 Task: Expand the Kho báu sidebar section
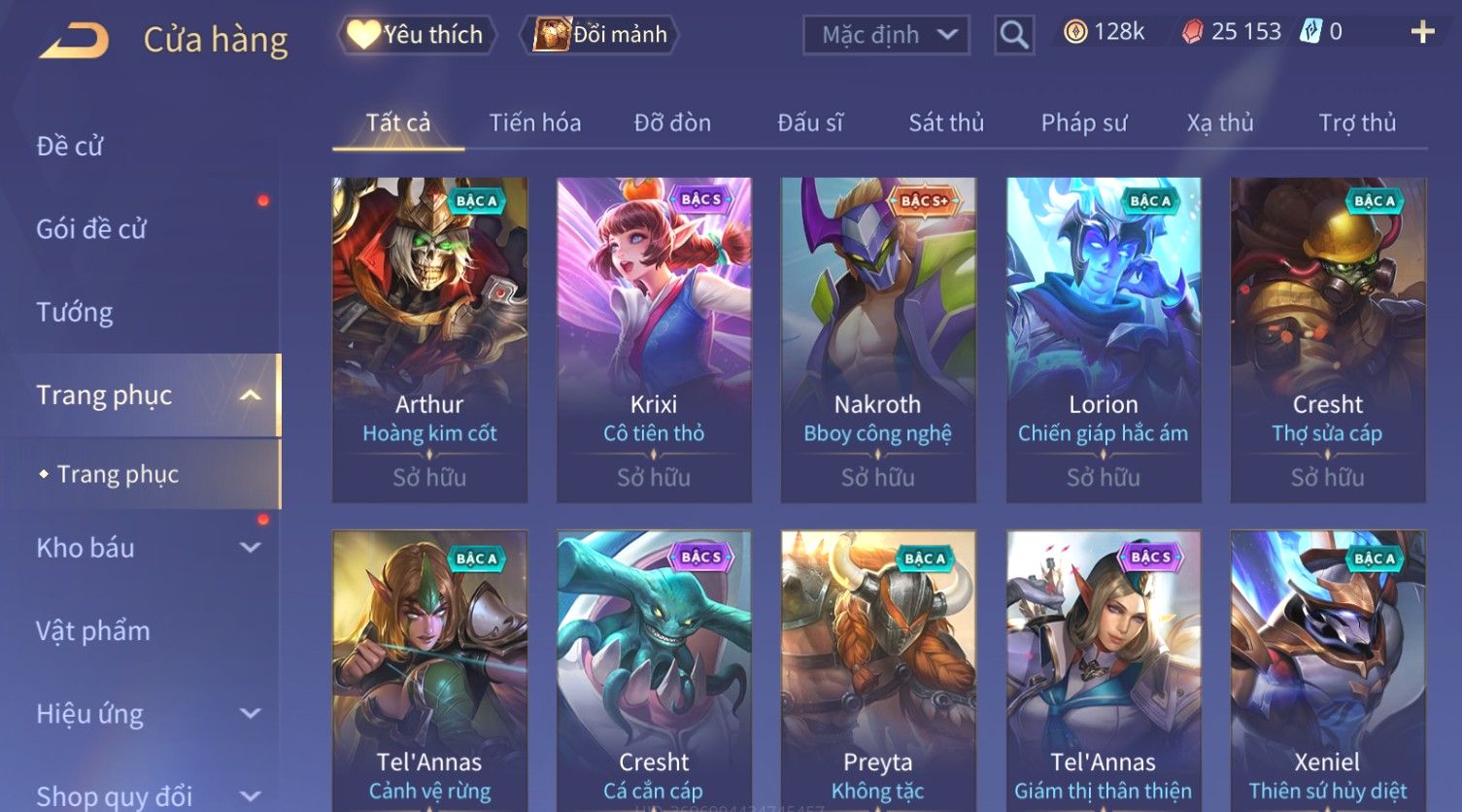click(x=250, y=548)
